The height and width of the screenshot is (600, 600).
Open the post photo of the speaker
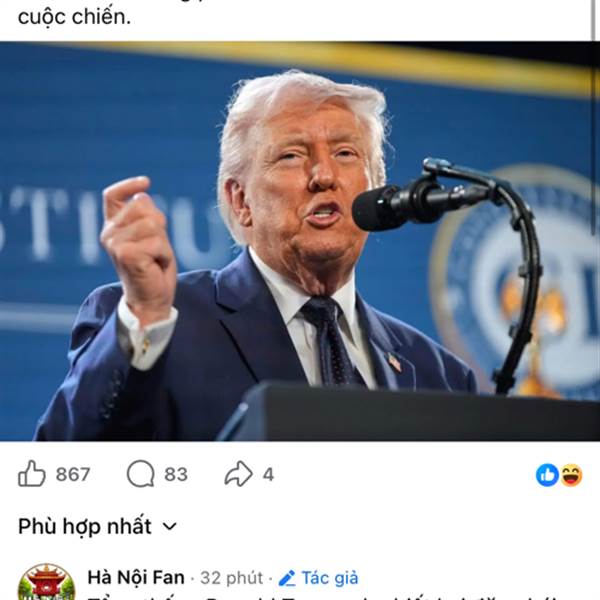[x=300, y=241]
